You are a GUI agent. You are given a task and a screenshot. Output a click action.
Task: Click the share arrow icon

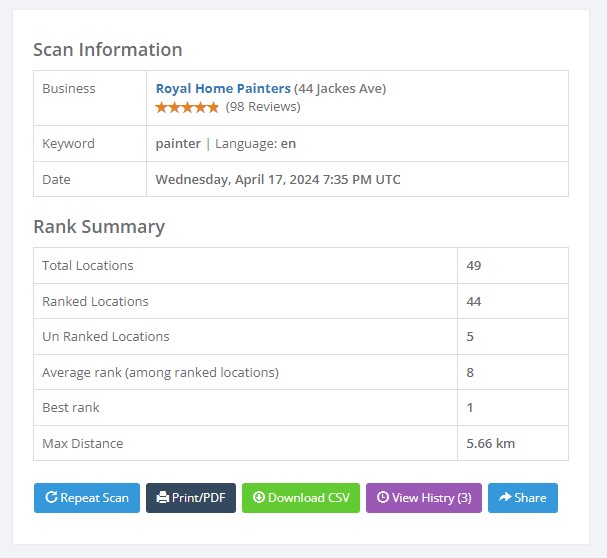pos(505,498)
